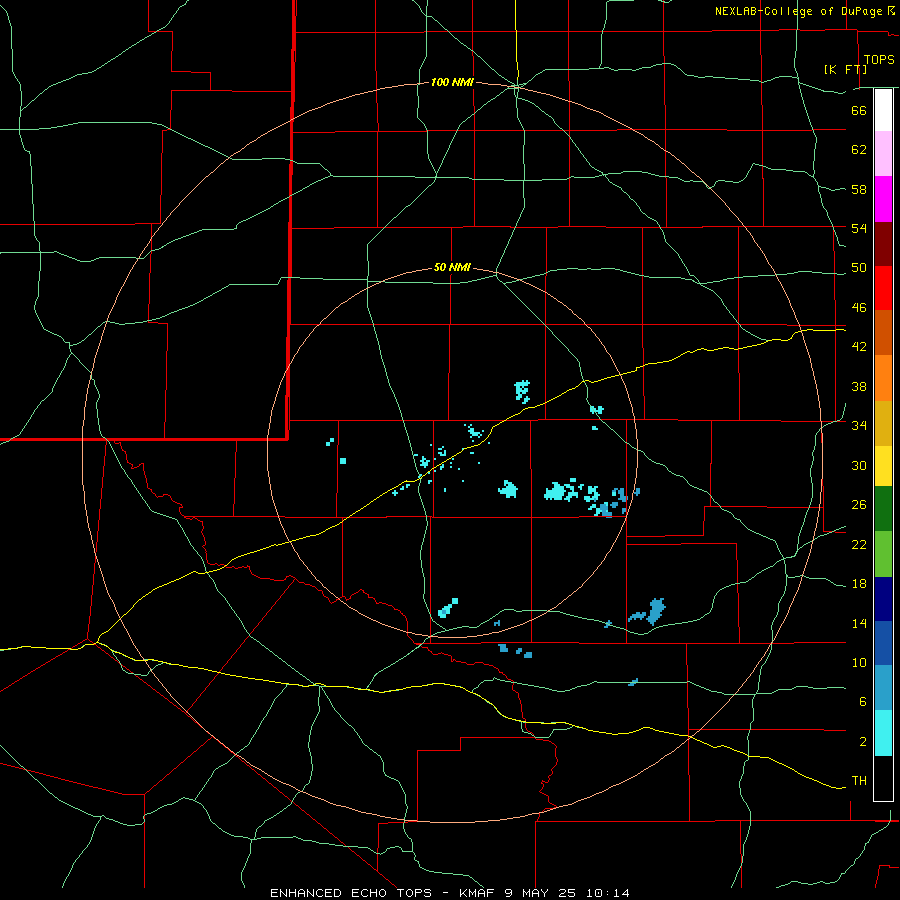The height and width of the screenshot is (900, 900).
Task: Click the dark green legend swatch near 26
Action: (x=883, y=509)
